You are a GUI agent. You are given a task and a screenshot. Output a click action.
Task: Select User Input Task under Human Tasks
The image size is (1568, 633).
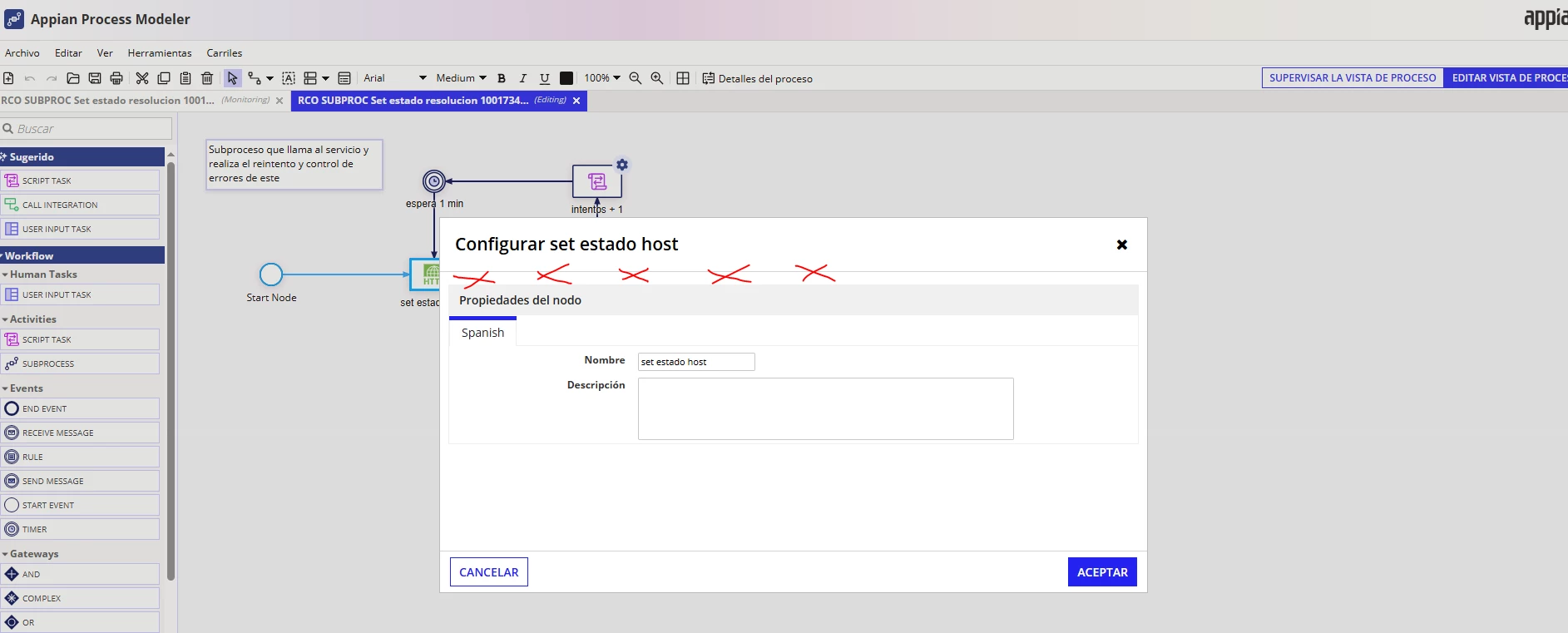[x=80, y=294]
